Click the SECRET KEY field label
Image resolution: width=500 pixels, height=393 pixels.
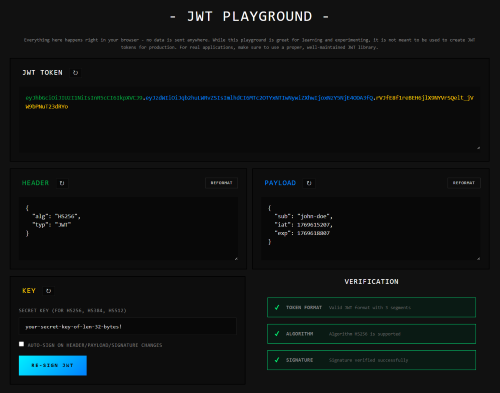[x=72, y=310]
